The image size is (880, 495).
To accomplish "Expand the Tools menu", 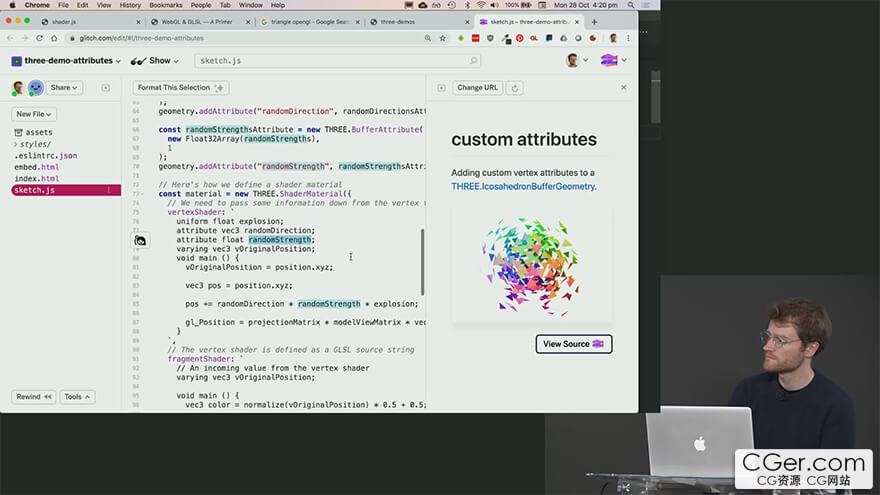I will pos(77,397).
